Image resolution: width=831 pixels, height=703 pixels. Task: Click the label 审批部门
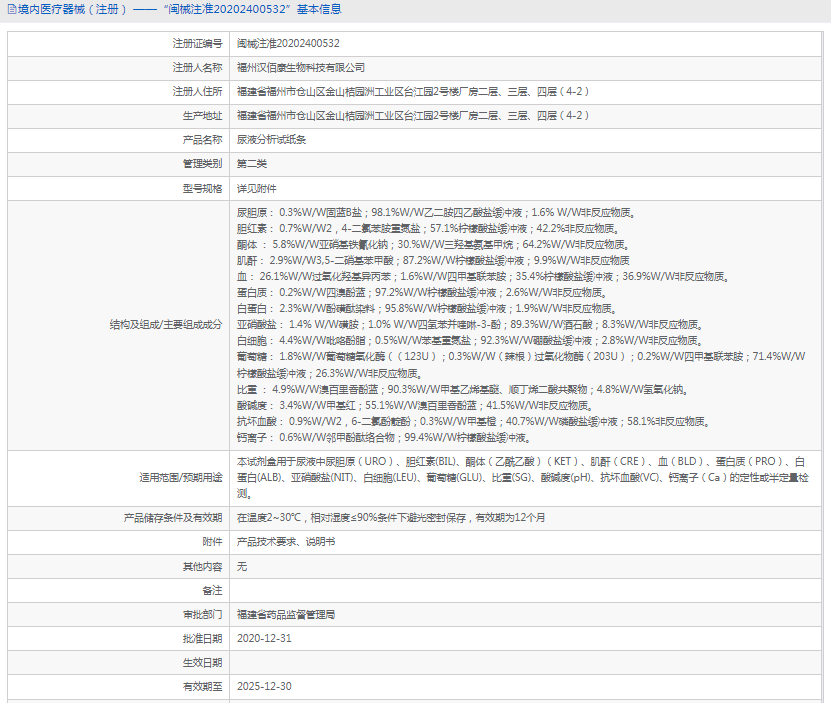point(202,614)
